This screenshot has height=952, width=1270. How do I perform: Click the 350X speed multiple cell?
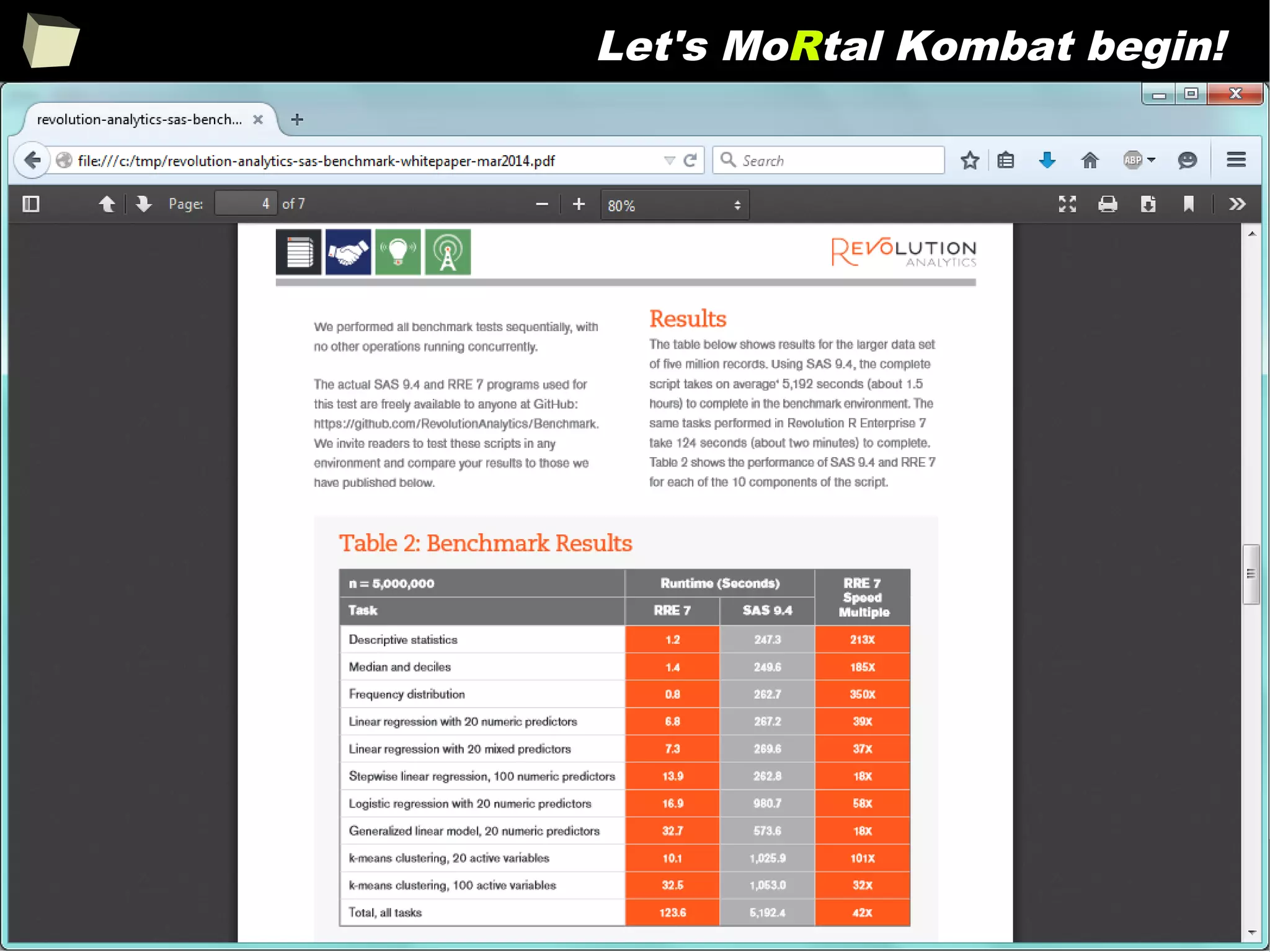click(862, 694)
